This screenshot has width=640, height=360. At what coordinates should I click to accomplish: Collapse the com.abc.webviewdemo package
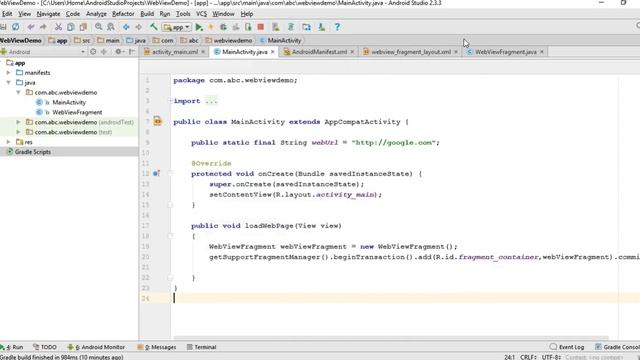tap(18, 92)
